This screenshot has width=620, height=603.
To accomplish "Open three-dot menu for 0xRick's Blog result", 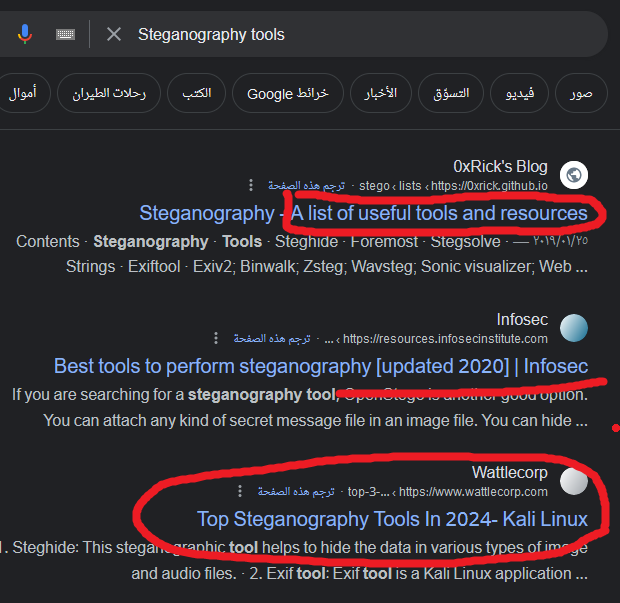I will [251, 185].
